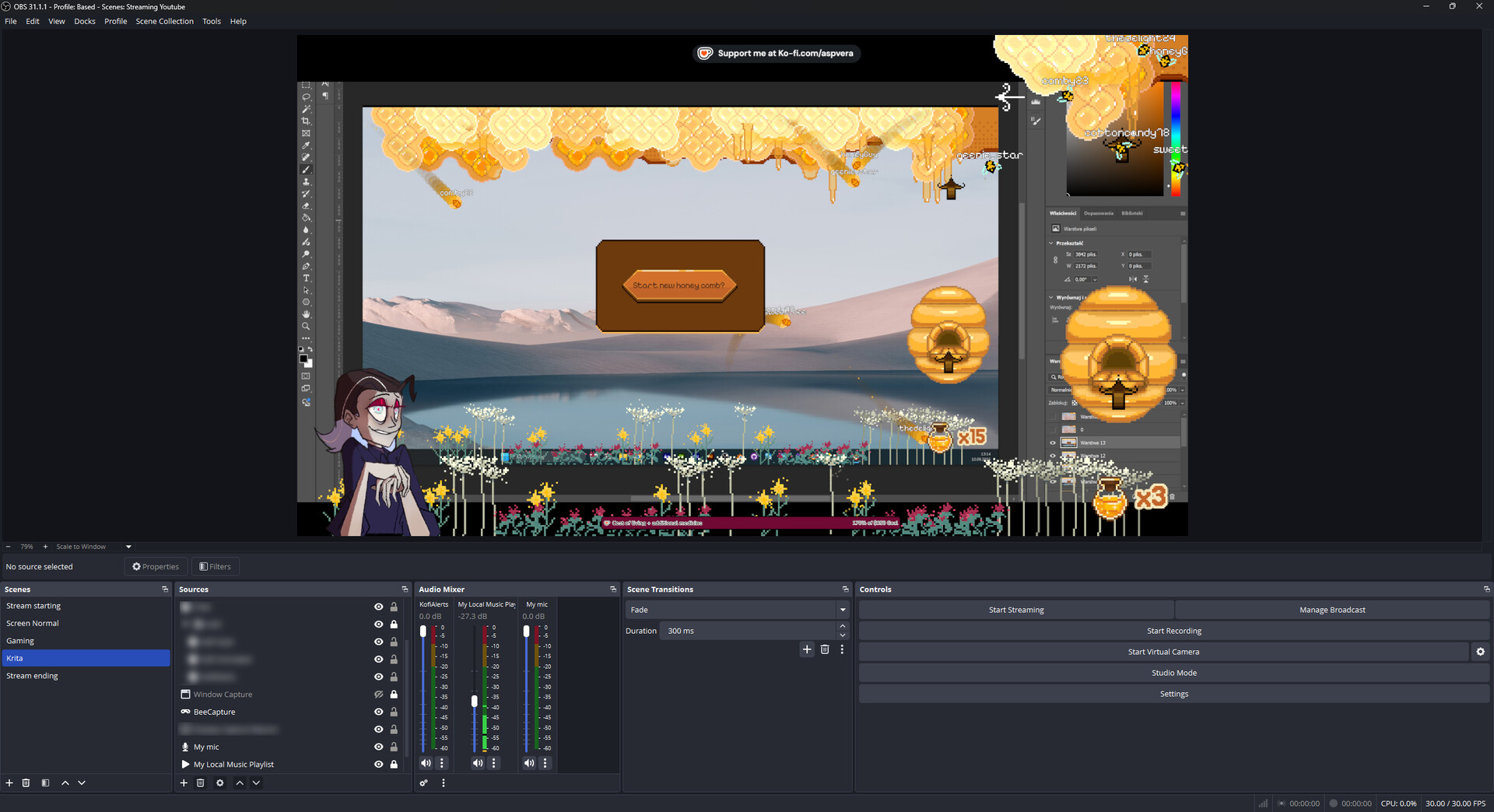Open advanced audio properties gears icon
1494x812 pixels.
pyautogui.click(x=424, y=783)
